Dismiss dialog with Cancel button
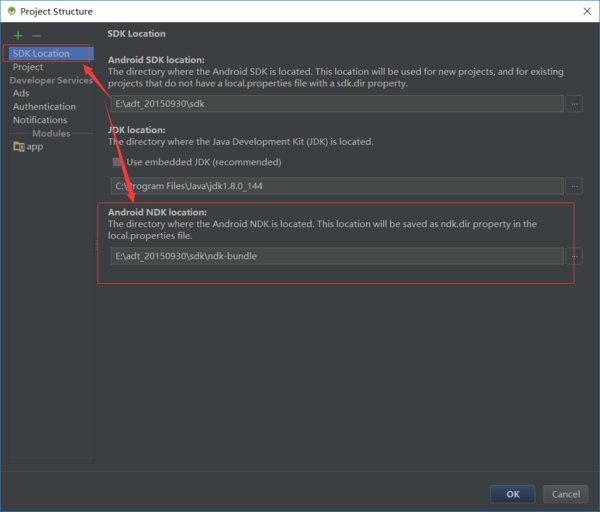 click(566, 494)
